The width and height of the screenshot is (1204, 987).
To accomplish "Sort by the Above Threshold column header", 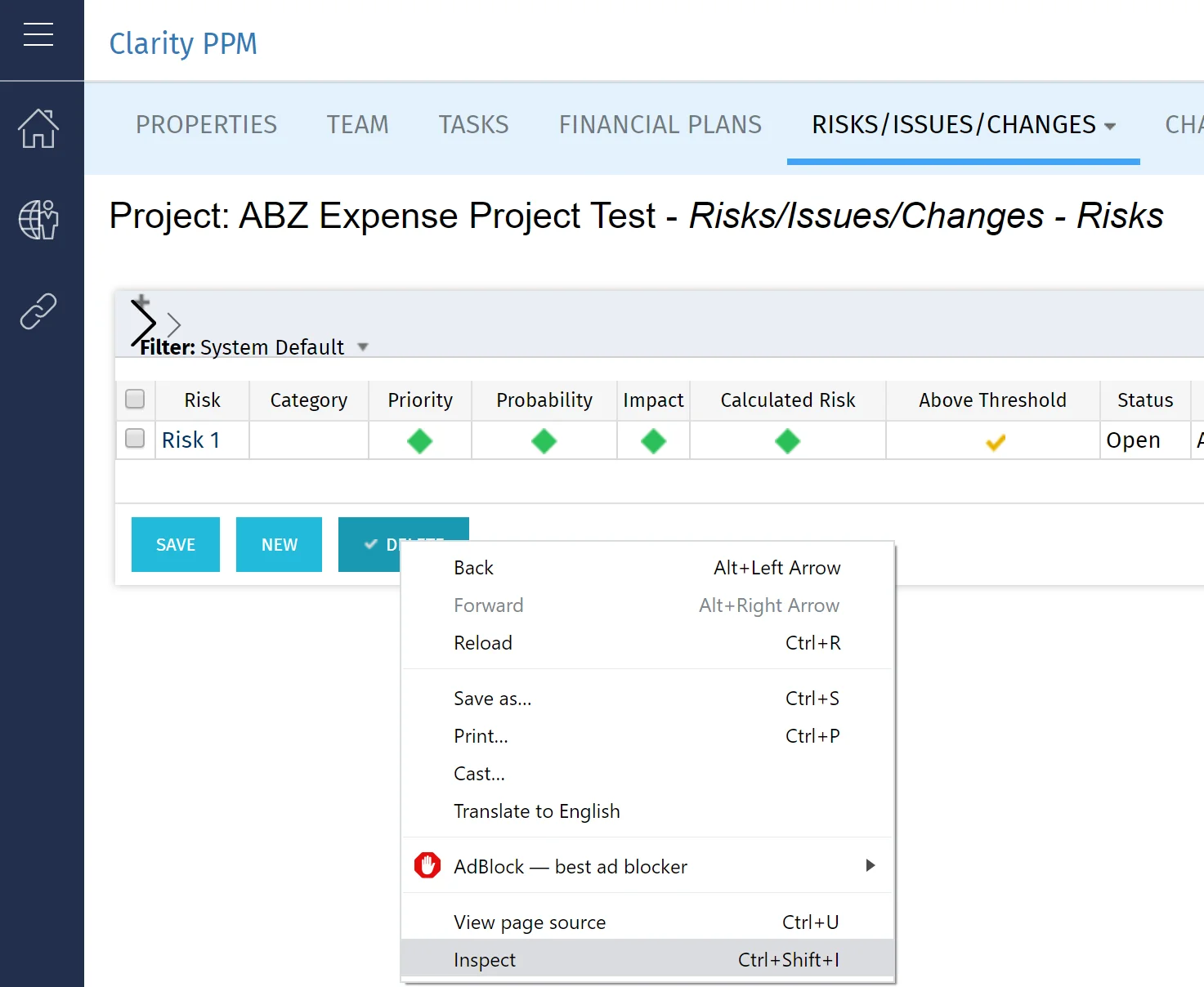I will 992,400.
